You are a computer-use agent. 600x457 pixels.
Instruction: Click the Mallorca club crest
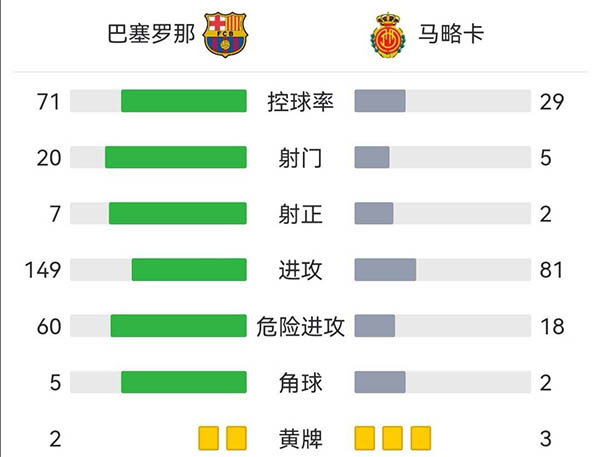click(x=385, y=35)
